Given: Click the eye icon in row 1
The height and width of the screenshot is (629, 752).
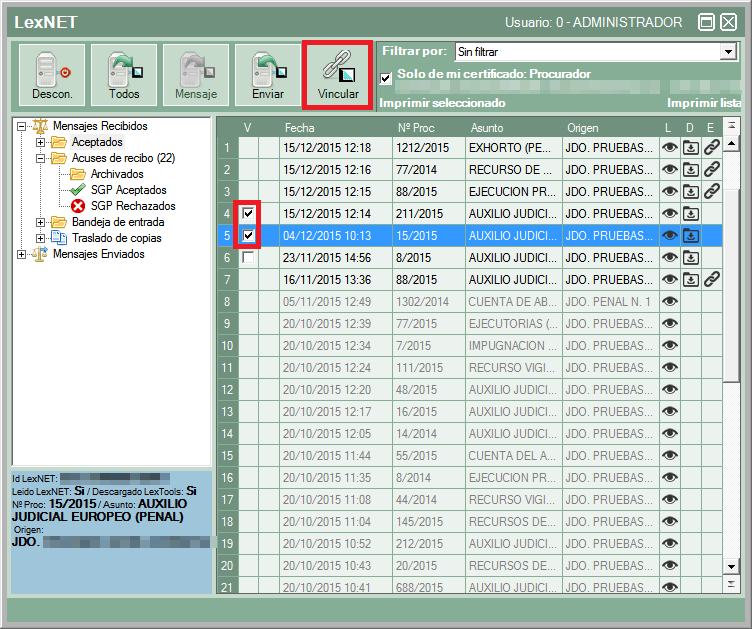Looking at the screenshot, I should (x=670, y=148).
